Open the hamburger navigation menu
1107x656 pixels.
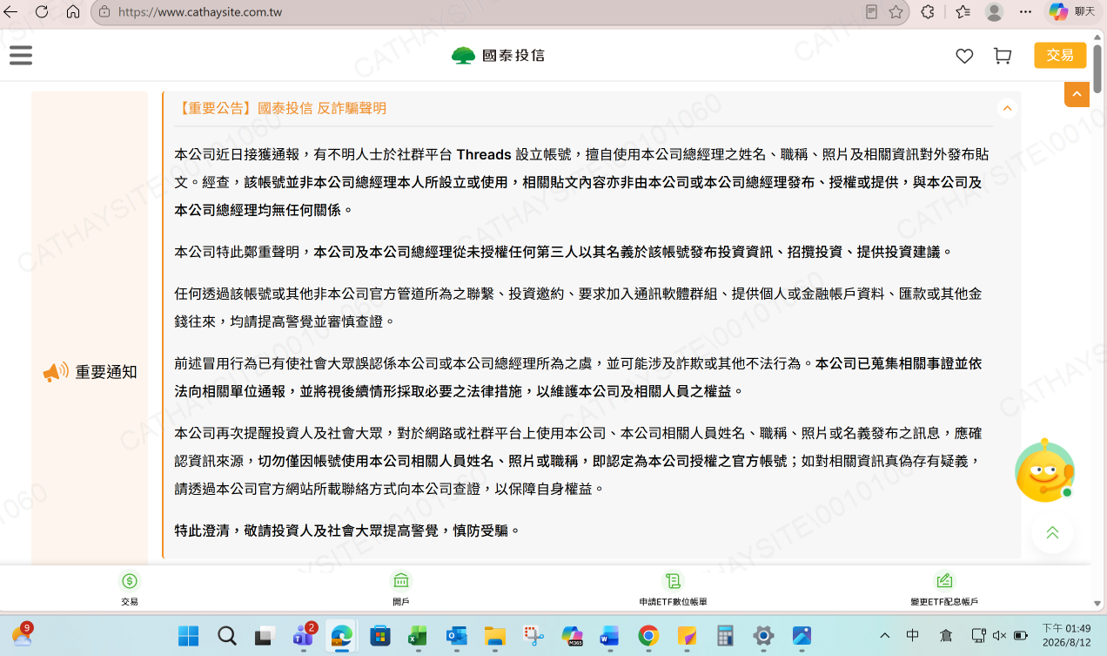pyautogui.click(x=20, y=55)
